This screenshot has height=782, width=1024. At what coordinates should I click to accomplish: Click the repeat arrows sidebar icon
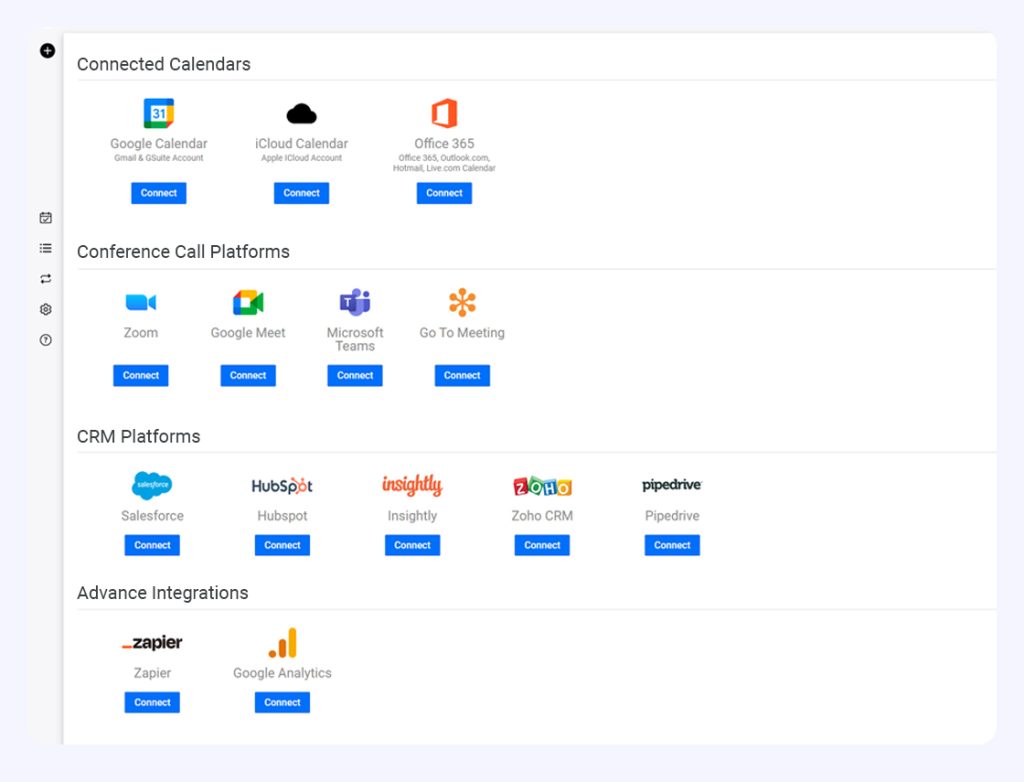pyautogui.click(x=46, y=279)
